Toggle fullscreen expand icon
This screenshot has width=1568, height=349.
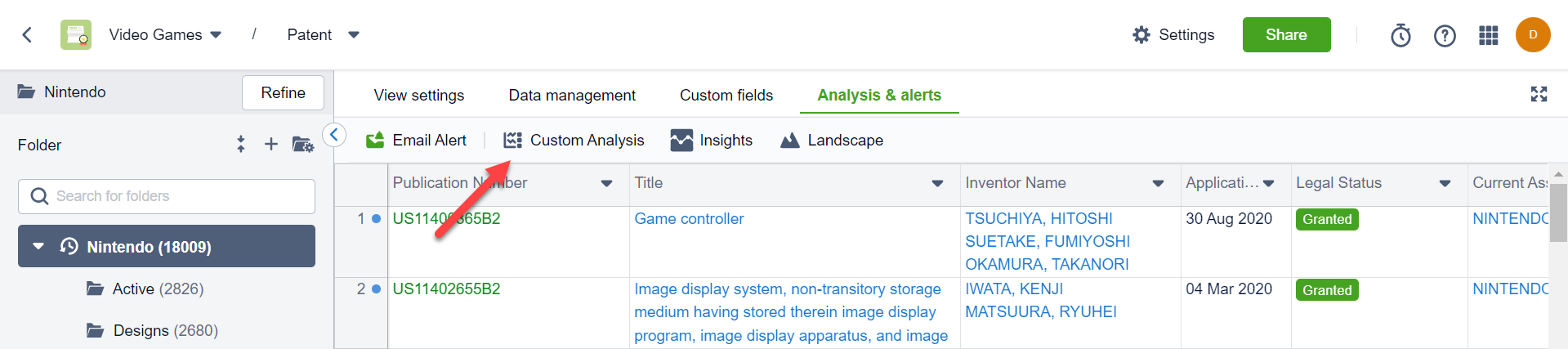(1539, 94)
